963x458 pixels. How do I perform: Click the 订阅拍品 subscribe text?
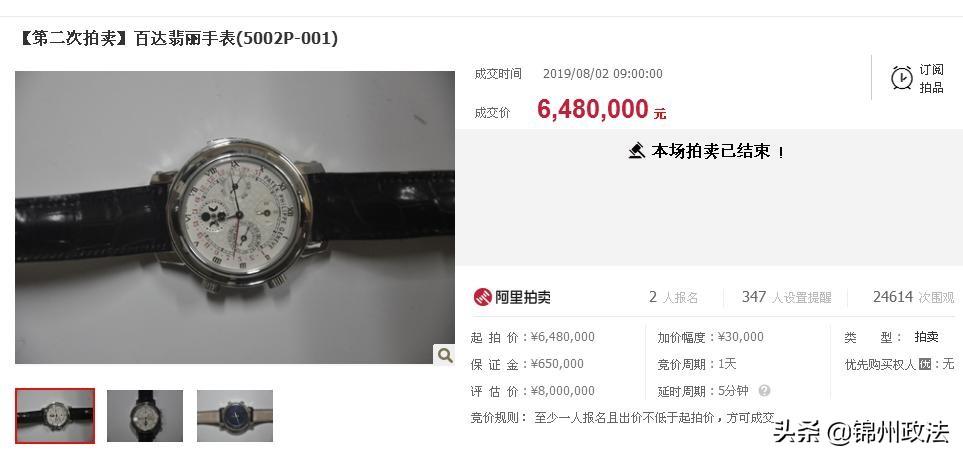point(931,79)
